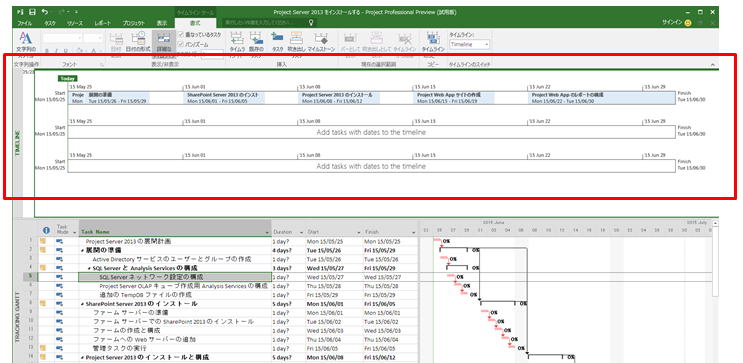Click Remove from Timeline icon
Image resolution: width=743 pixels, height=363 pixels.
405,38
